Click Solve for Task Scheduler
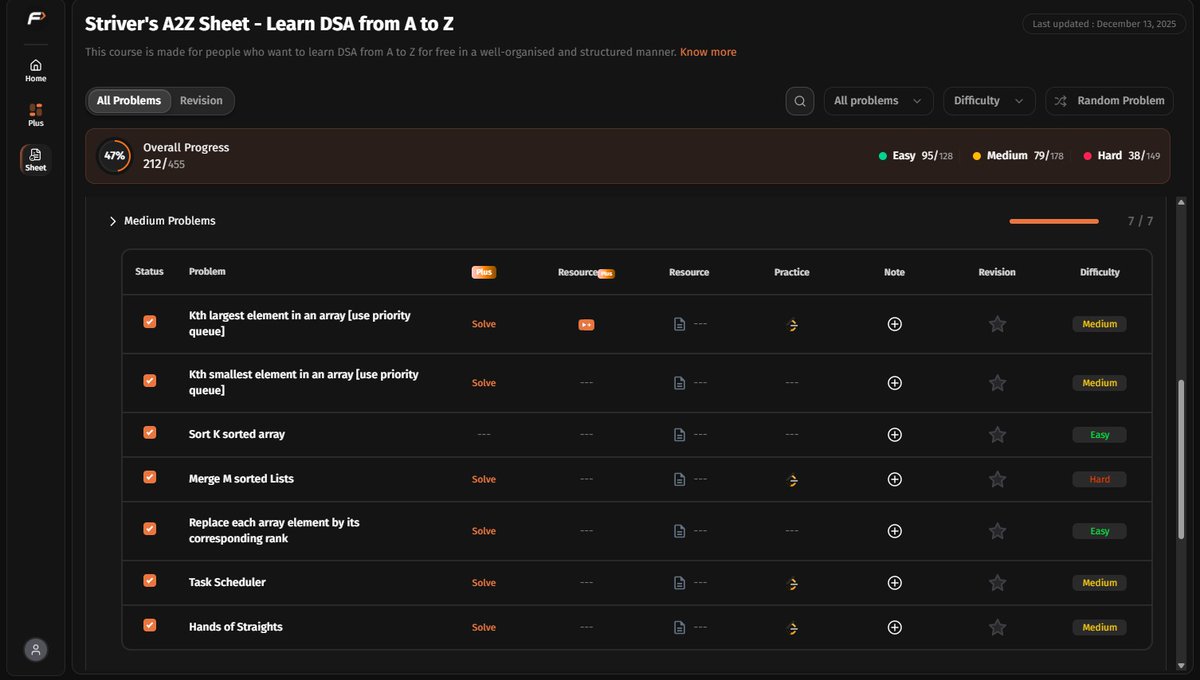 [x=484, y=583]
